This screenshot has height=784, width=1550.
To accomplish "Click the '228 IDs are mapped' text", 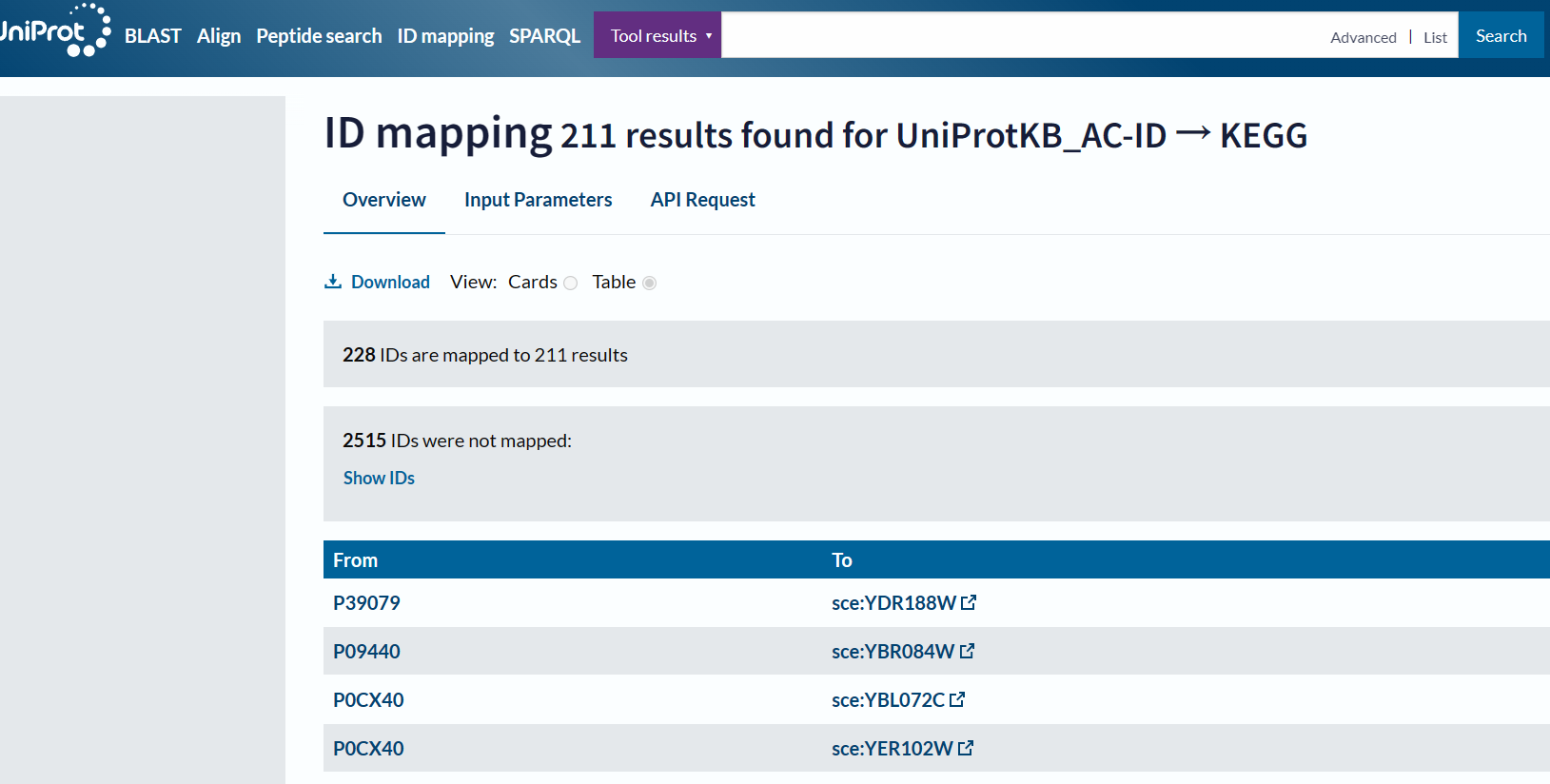I will pos(485,355).
